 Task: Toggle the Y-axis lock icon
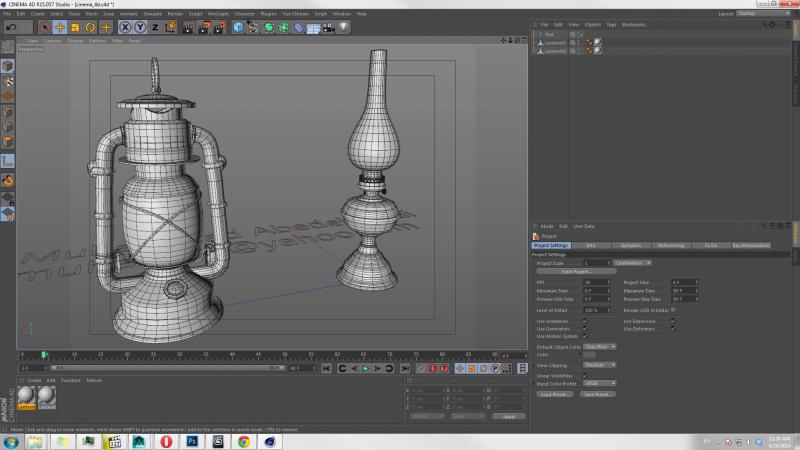[x=140, y=27]
